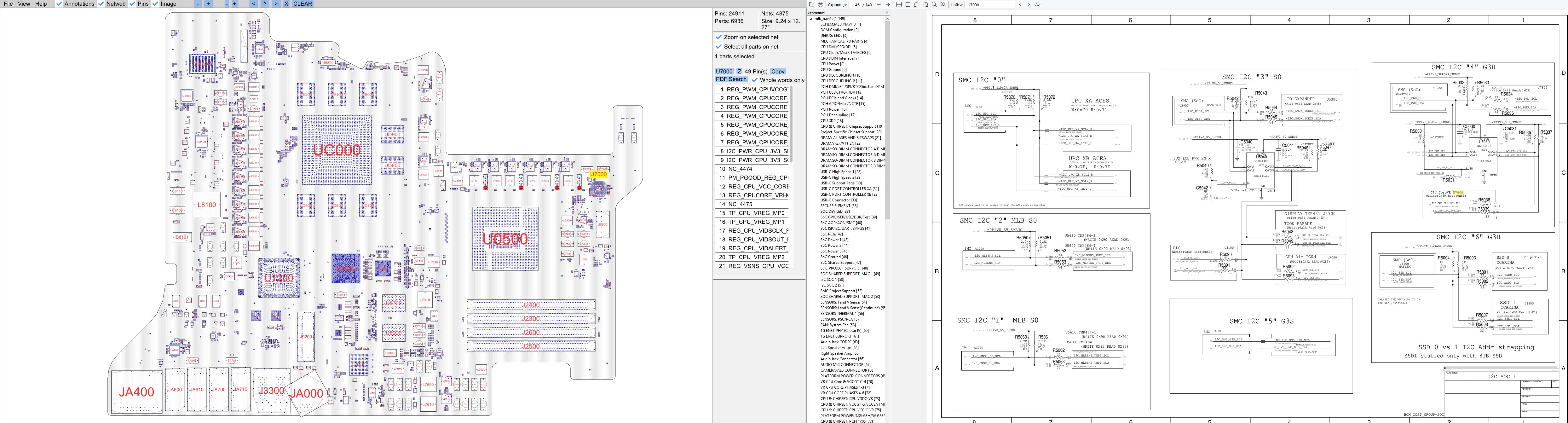Toggle the Image checkbox
Screen dimensions: 1568x423
tap(155, 4)
